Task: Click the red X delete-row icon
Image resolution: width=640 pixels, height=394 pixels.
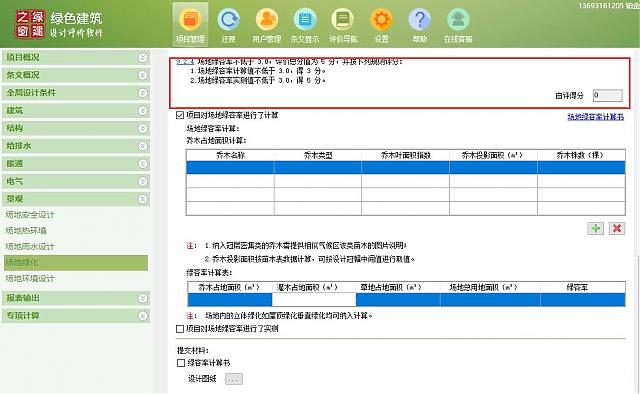Action: click(617, 228)
